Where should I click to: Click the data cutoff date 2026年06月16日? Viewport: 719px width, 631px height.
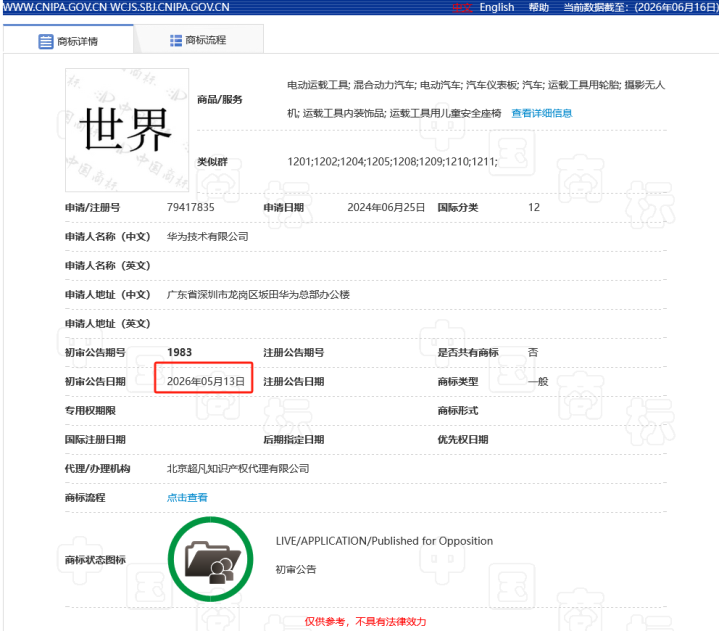point(676,7)
